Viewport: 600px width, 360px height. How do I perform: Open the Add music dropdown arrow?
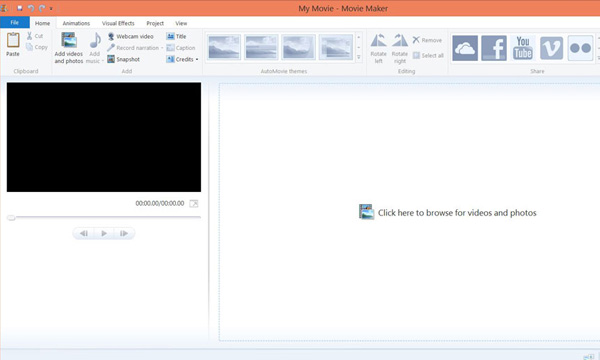click(x=103, y=61)
